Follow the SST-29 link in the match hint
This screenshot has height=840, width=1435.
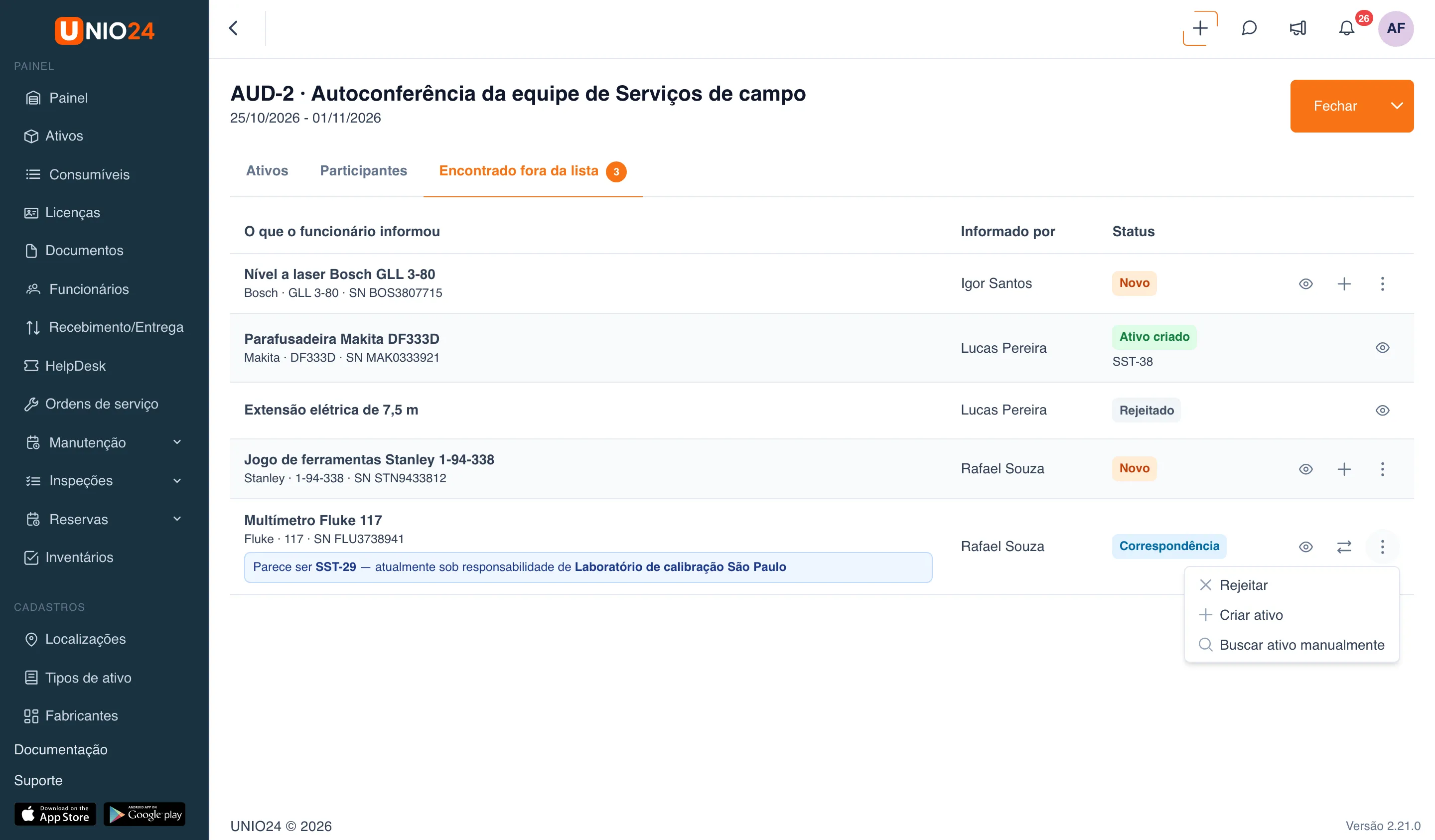click(x=335, y=566)
